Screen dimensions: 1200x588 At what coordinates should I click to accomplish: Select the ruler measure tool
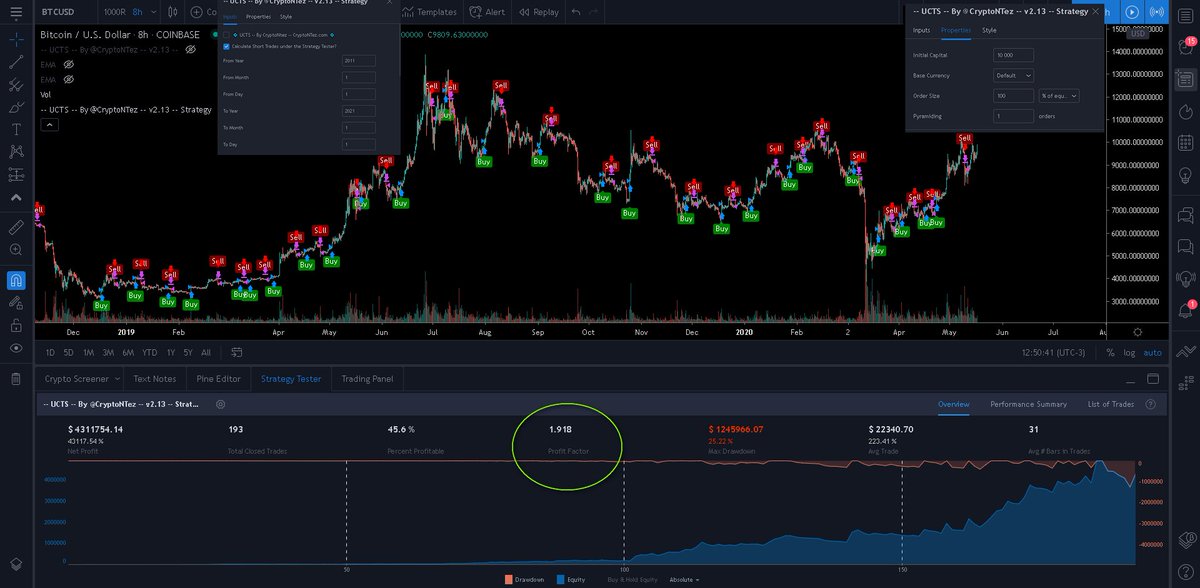tap(15, 228)
